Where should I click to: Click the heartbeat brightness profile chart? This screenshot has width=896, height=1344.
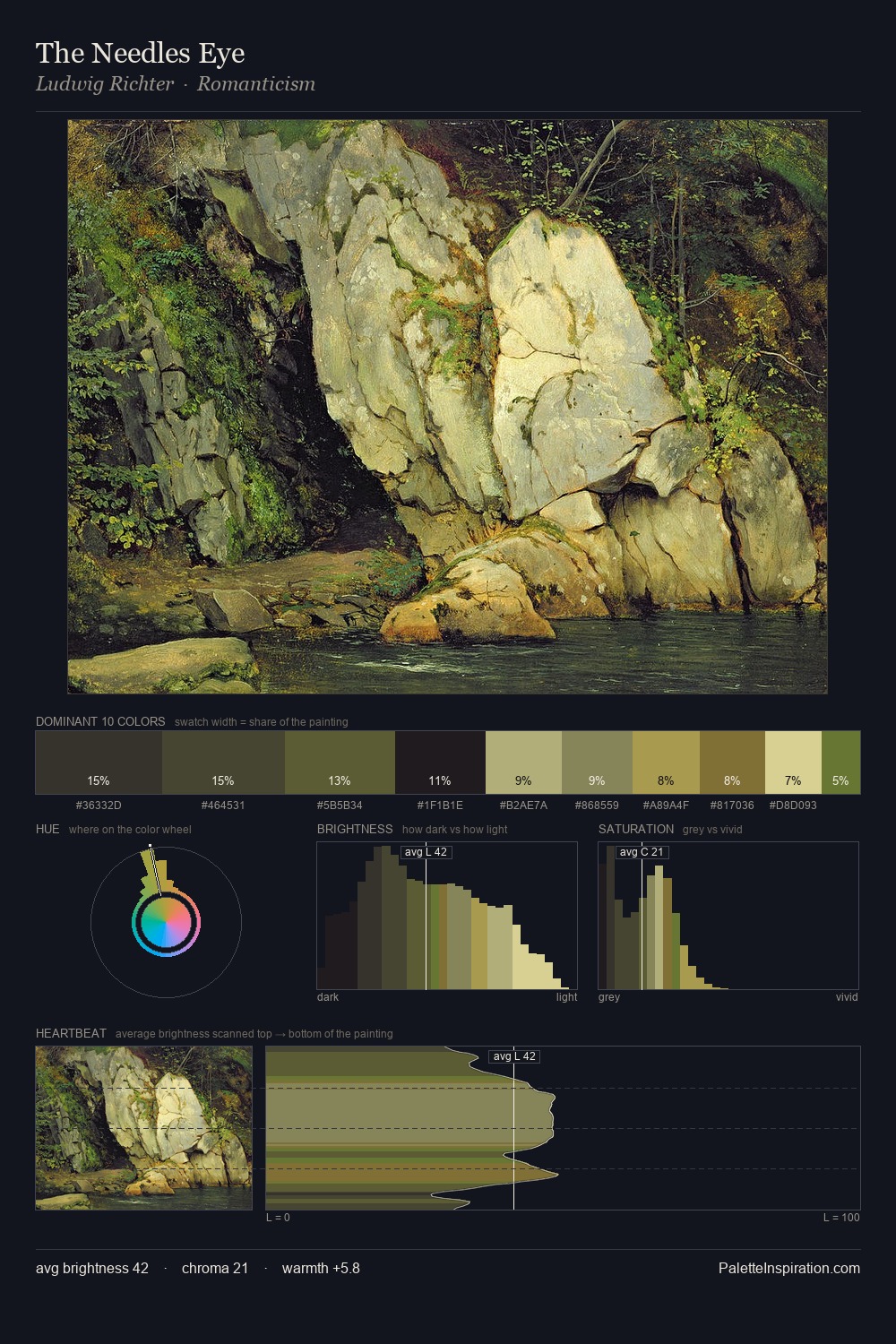click(x=563, y=1128)
